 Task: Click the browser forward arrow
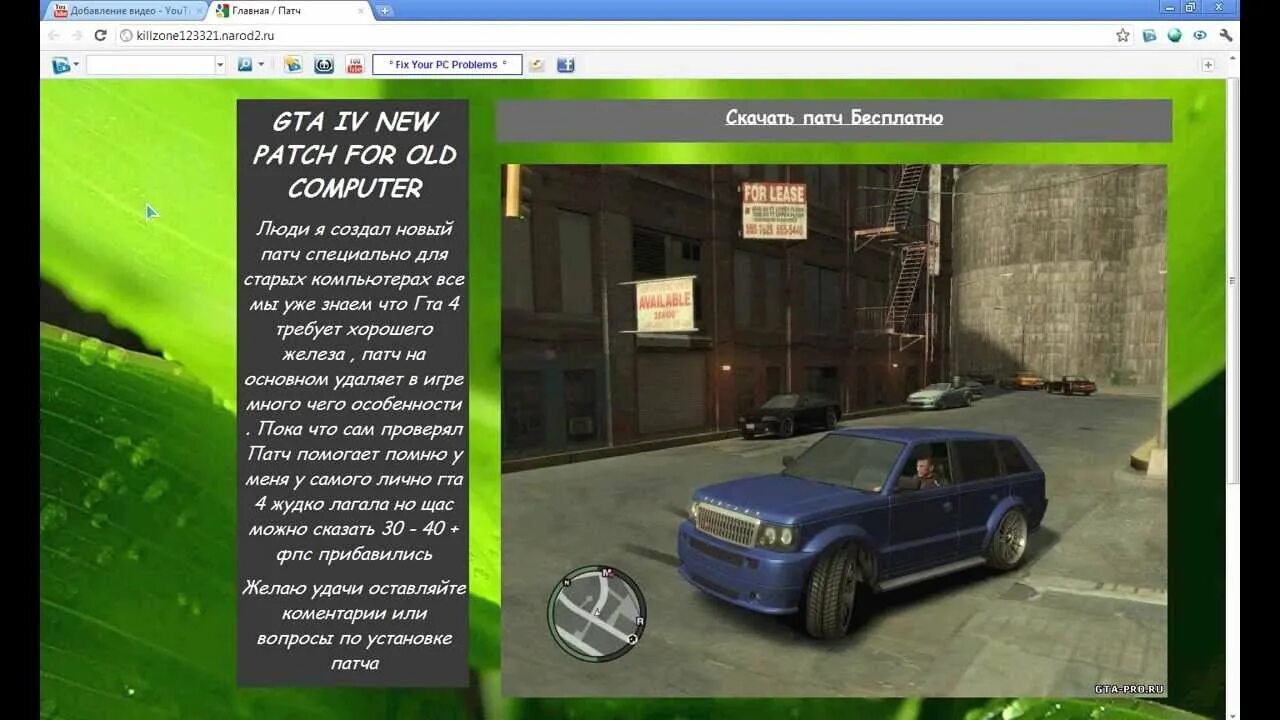click(77, 35)
